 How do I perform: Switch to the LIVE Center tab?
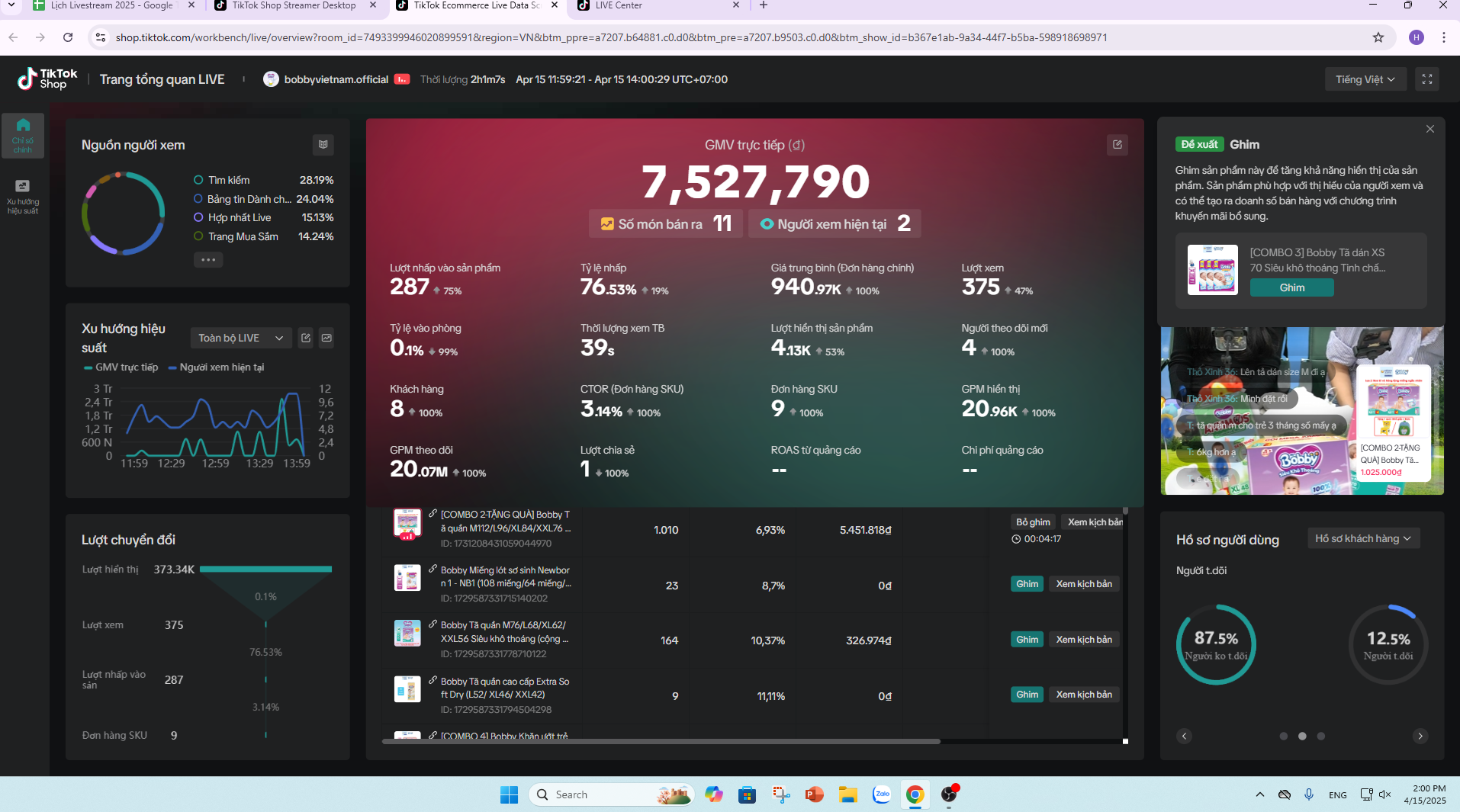pos(658,5)
